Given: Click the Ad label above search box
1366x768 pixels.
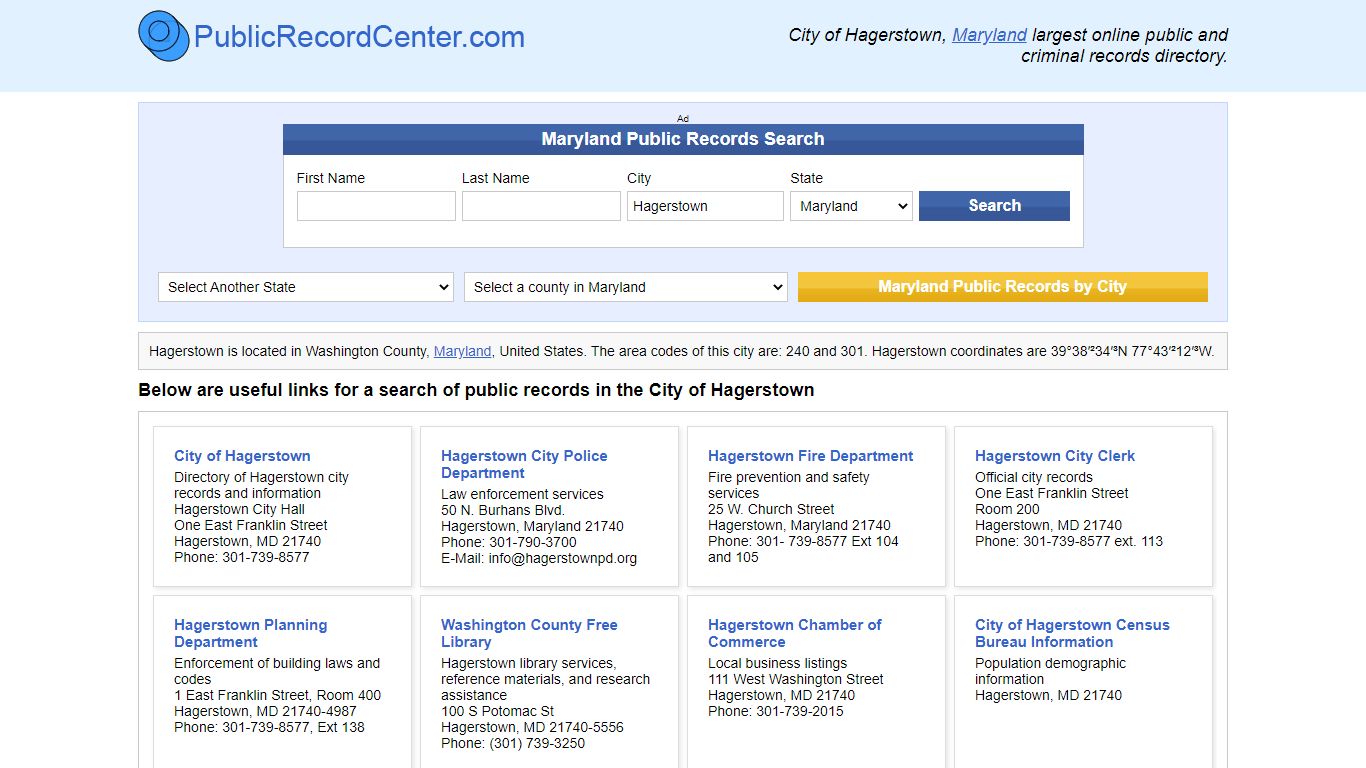Looking at the screenshot, I should pyautogui.click(x=683, y=118).
